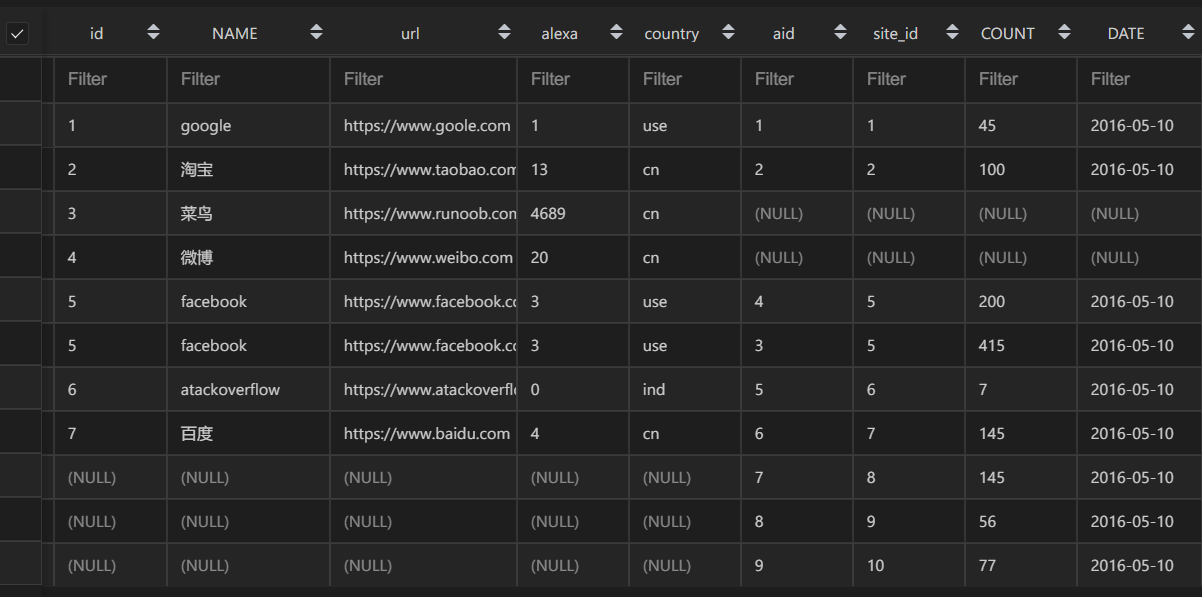This screenshot has height=597, width=1202.
Task: Select the COUNT value 56
Action: pyautogui.click(x=1021, y=522)
